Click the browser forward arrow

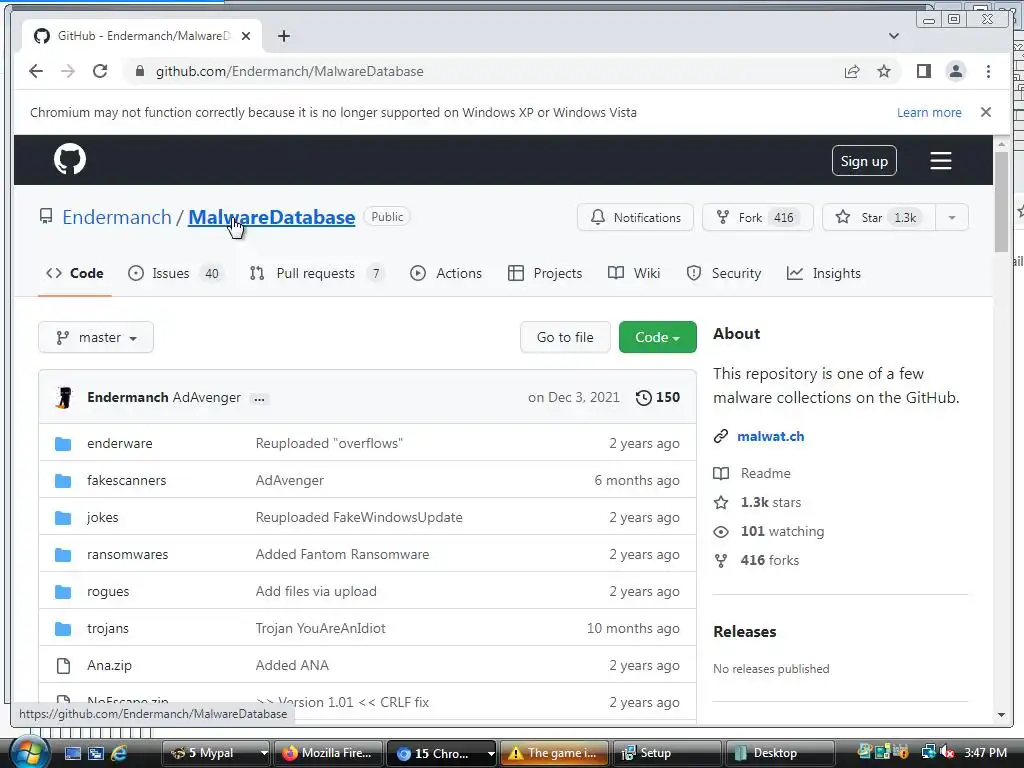tap(68, 71)
